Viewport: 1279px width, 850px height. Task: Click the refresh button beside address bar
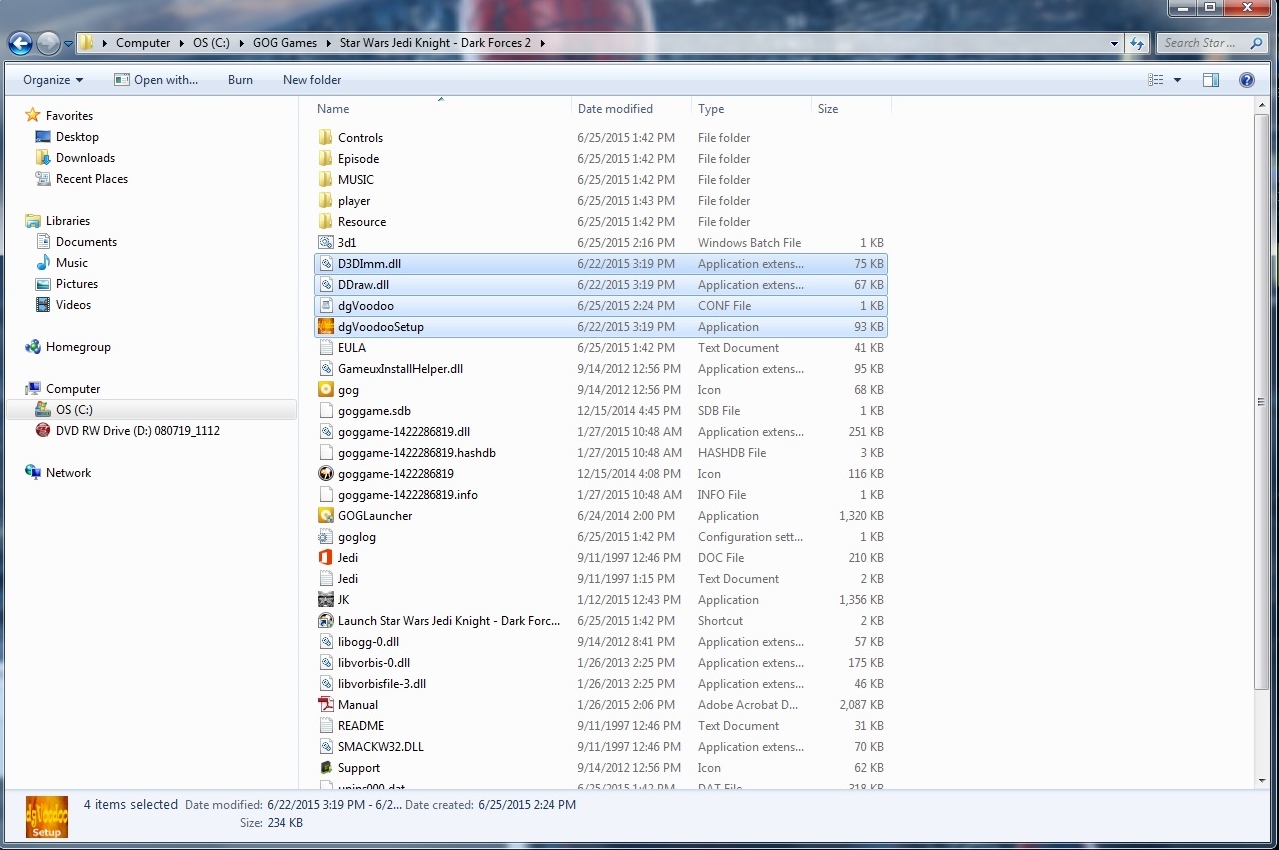click(1136, 43)
